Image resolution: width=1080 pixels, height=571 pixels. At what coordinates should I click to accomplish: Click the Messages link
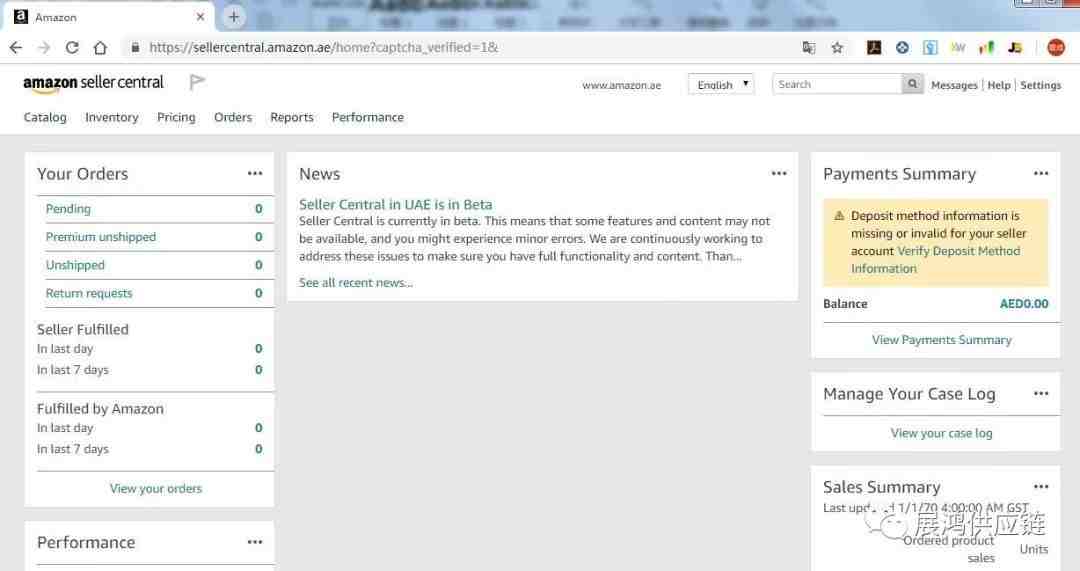click(x=954, y=85)
